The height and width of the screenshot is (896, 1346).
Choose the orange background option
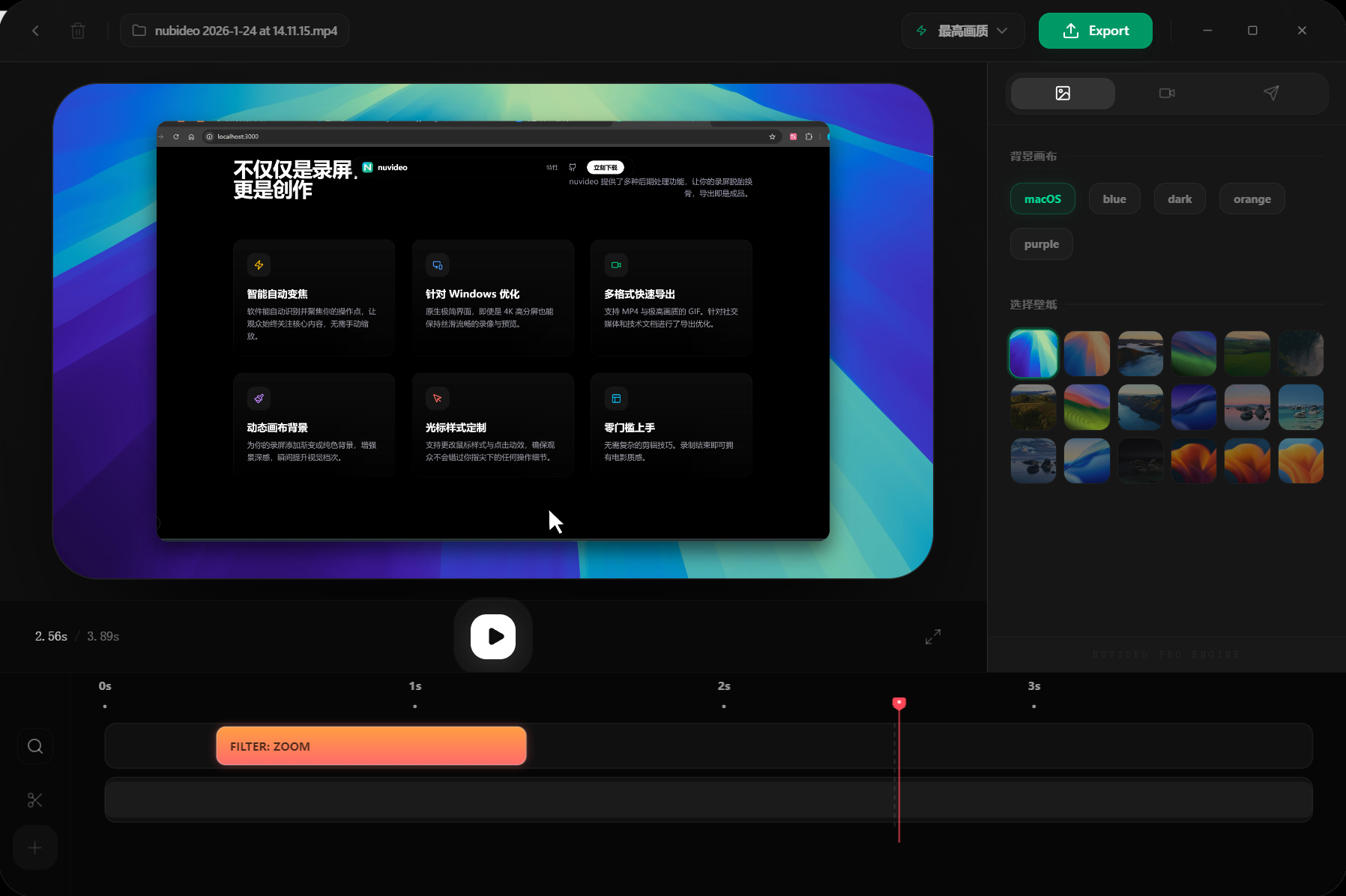click(1252, 199)
